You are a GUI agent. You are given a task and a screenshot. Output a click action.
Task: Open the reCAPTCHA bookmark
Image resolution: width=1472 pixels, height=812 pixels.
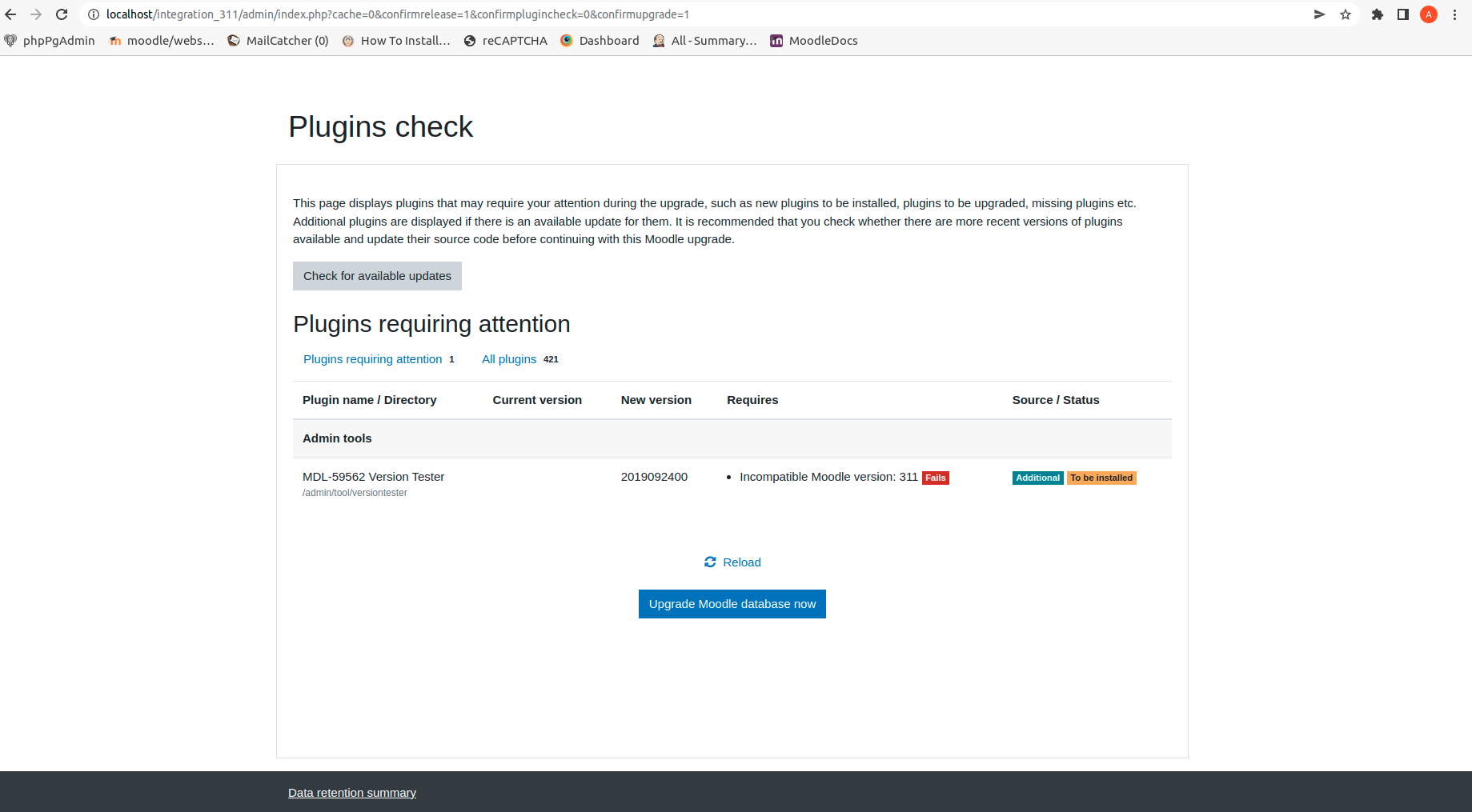coord(506,41)
